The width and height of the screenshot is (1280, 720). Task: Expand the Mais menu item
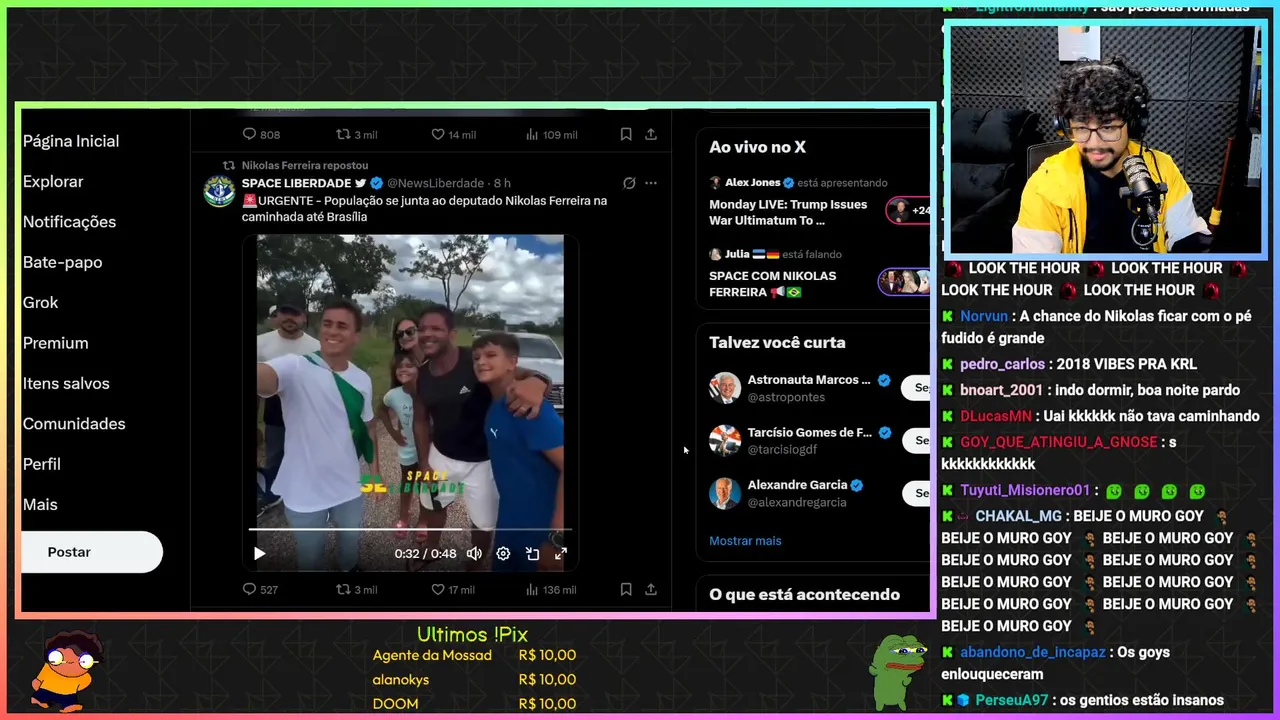pos(40,505)
